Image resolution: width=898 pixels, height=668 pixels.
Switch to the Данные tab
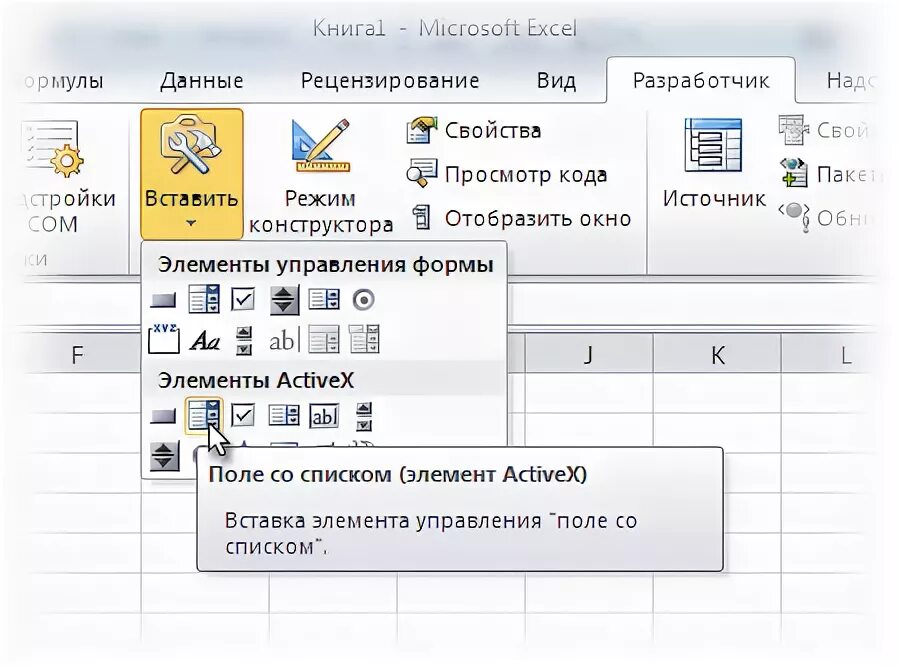coord(202,81)
